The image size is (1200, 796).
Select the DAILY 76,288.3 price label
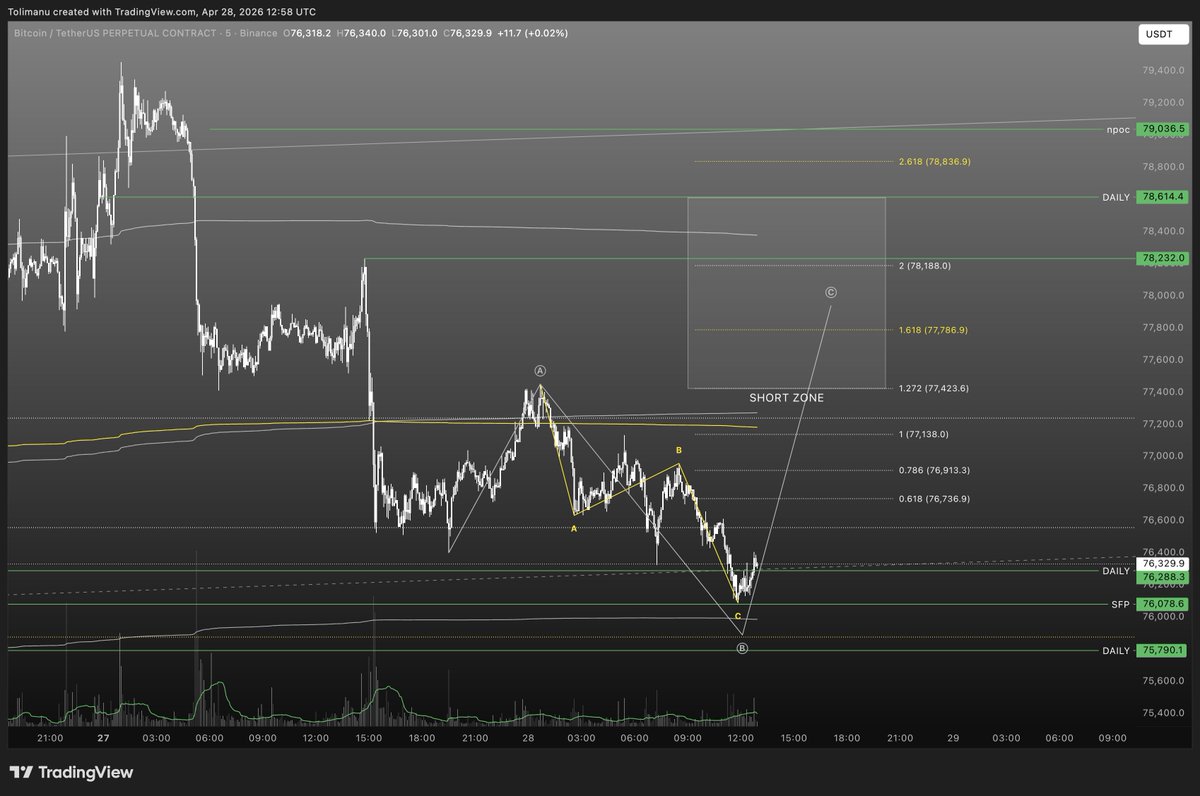1164,577
